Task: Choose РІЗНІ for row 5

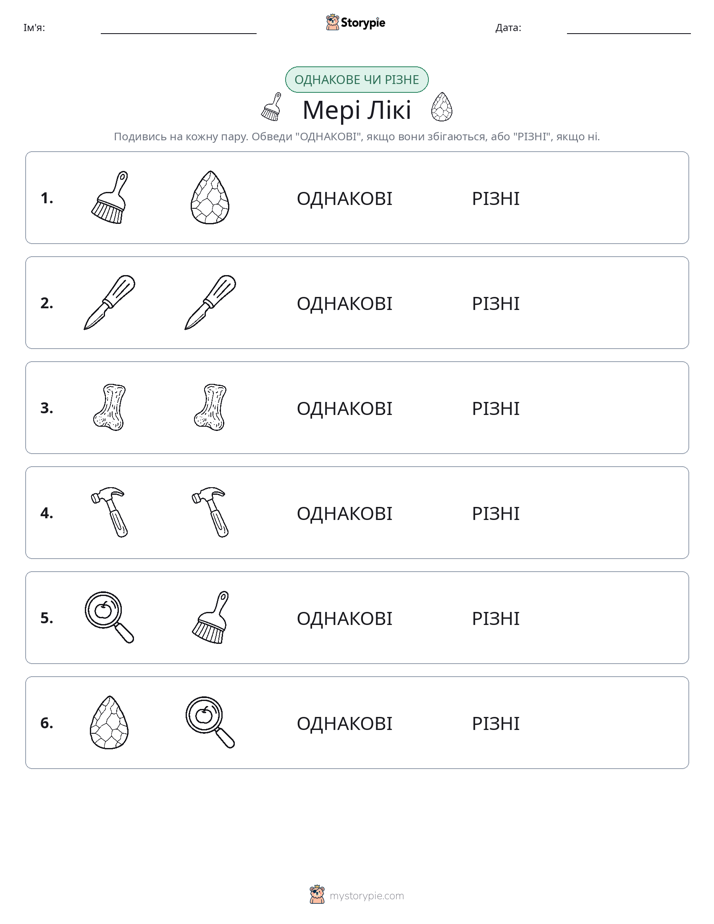Action: [495, 618]
